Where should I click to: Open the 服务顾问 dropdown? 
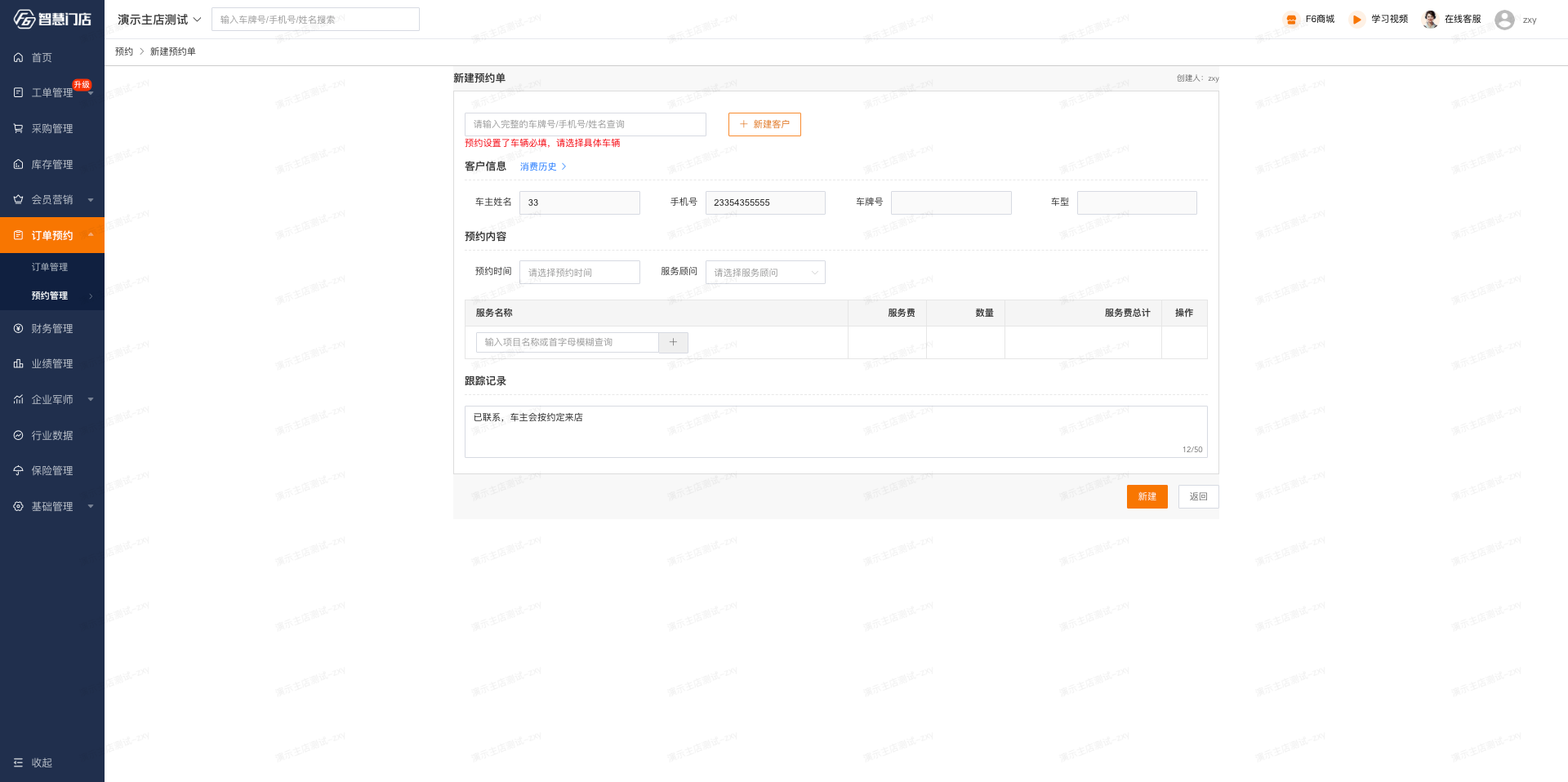click(764, 273)
